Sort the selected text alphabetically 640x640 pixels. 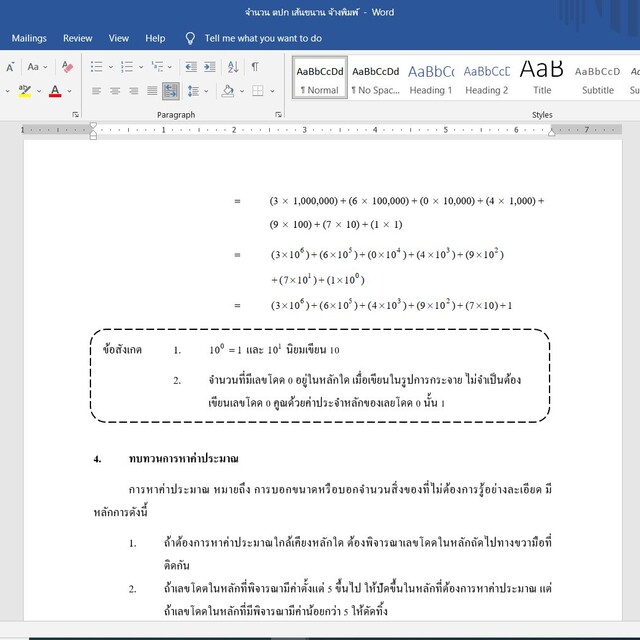pyautogui.click(x=233, y=67)
